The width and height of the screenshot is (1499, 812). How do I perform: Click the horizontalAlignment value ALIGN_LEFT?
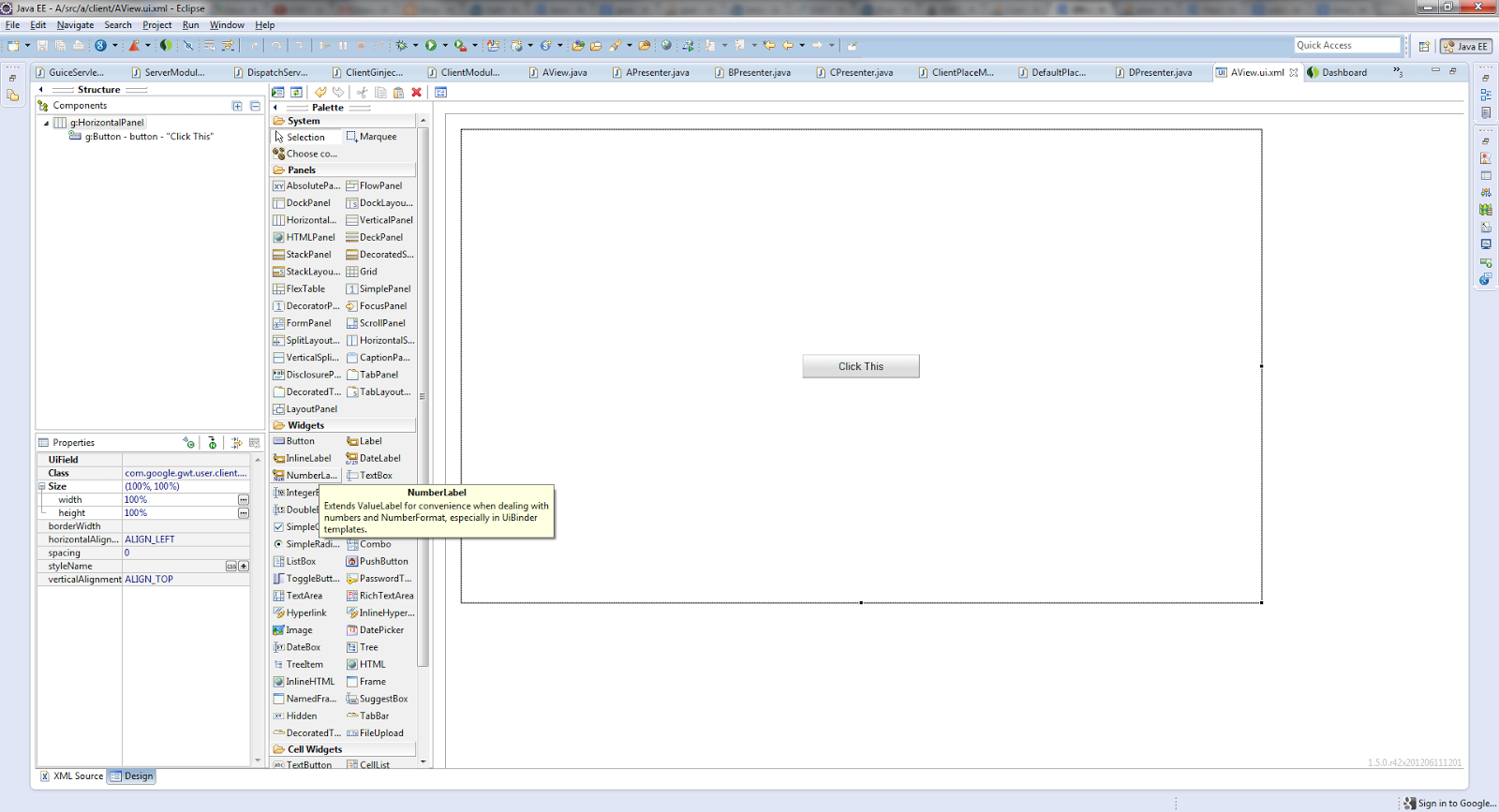coord(150,539)
